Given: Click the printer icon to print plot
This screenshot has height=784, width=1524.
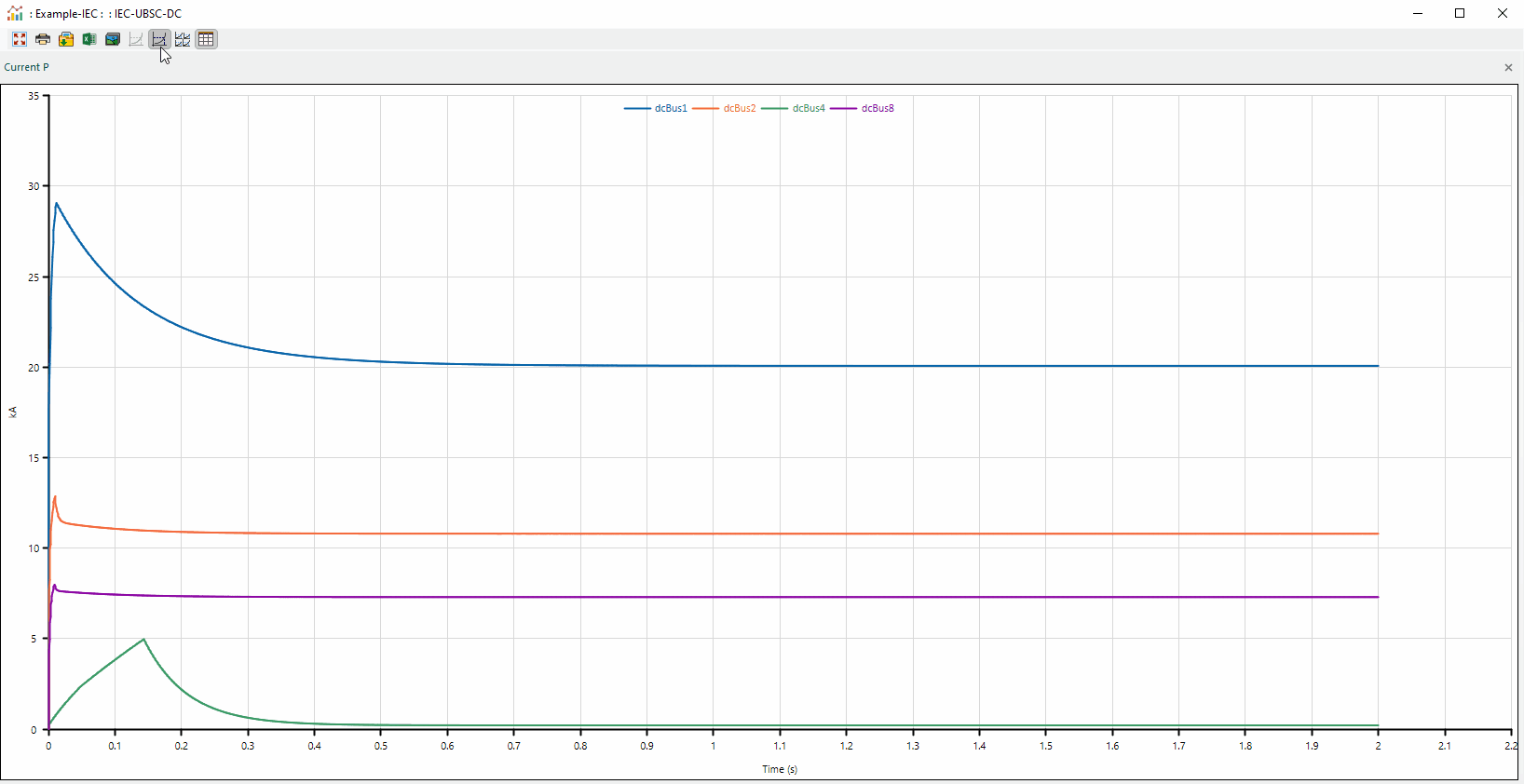Looking at the screenshot, I should click(43, 39).
